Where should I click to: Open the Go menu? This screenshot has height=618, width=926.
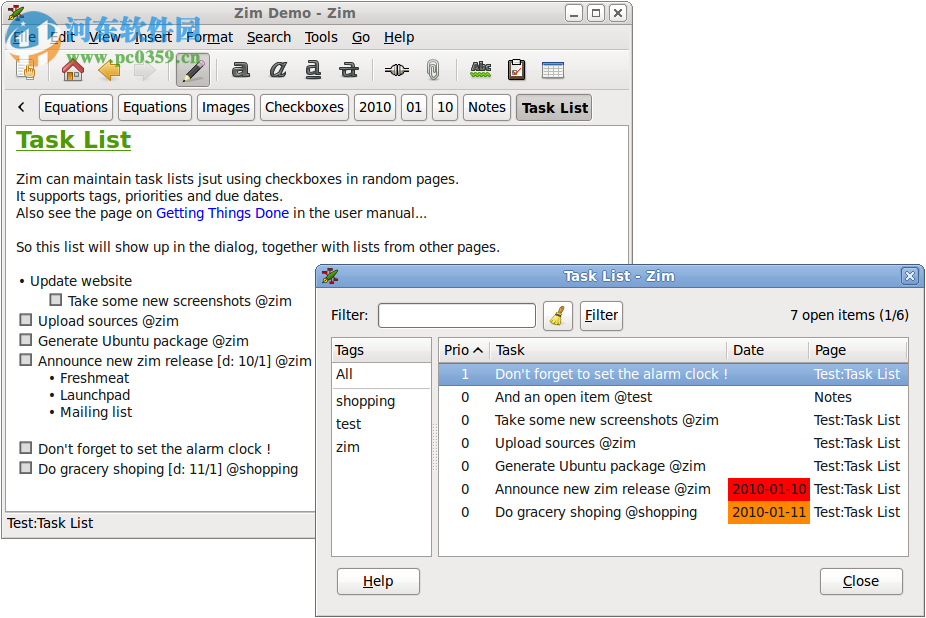click(x=361, y=37)
